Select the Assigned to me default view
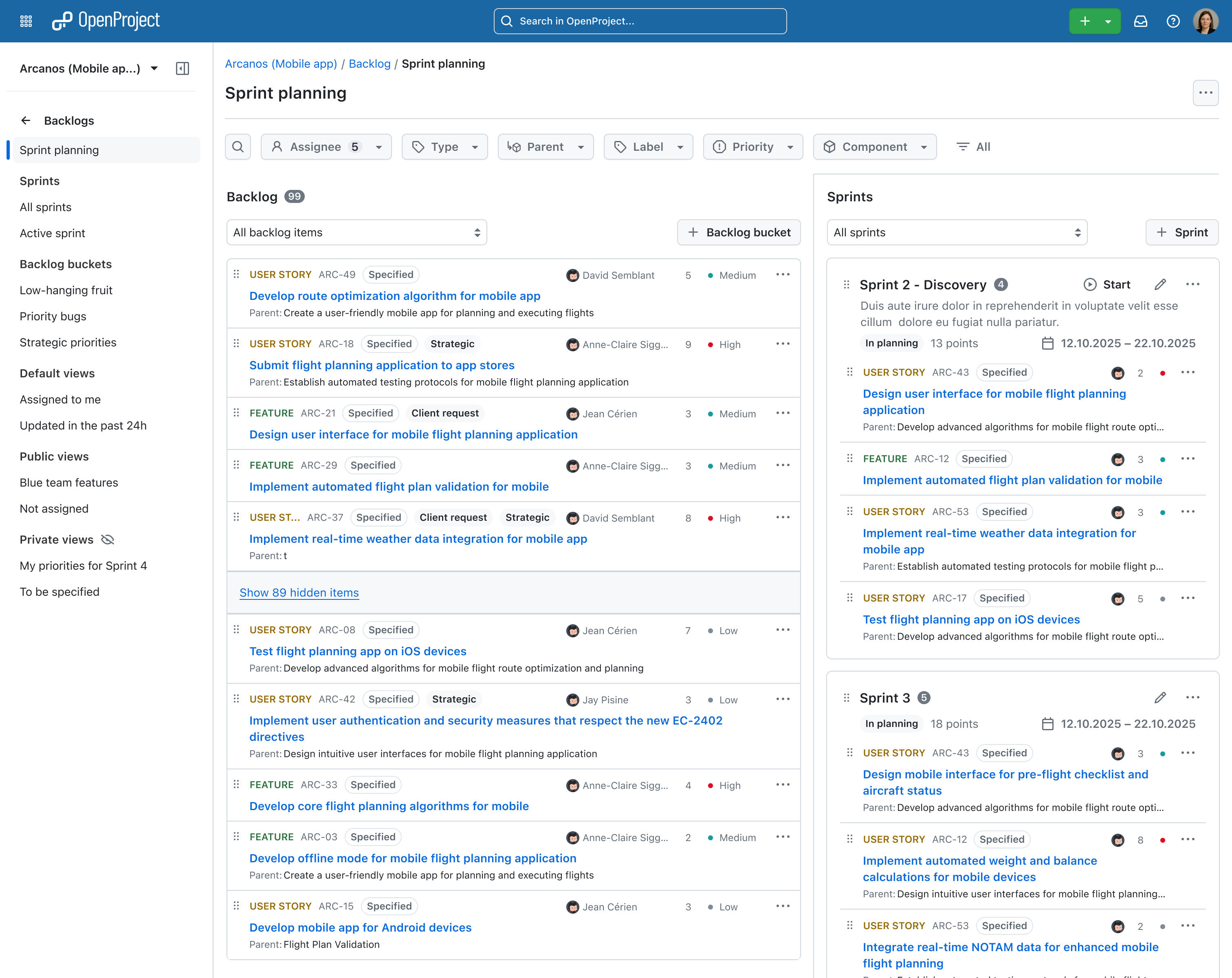Viewport: 1232px width, 978px height. pyautogui.click(x=60, y=399)
